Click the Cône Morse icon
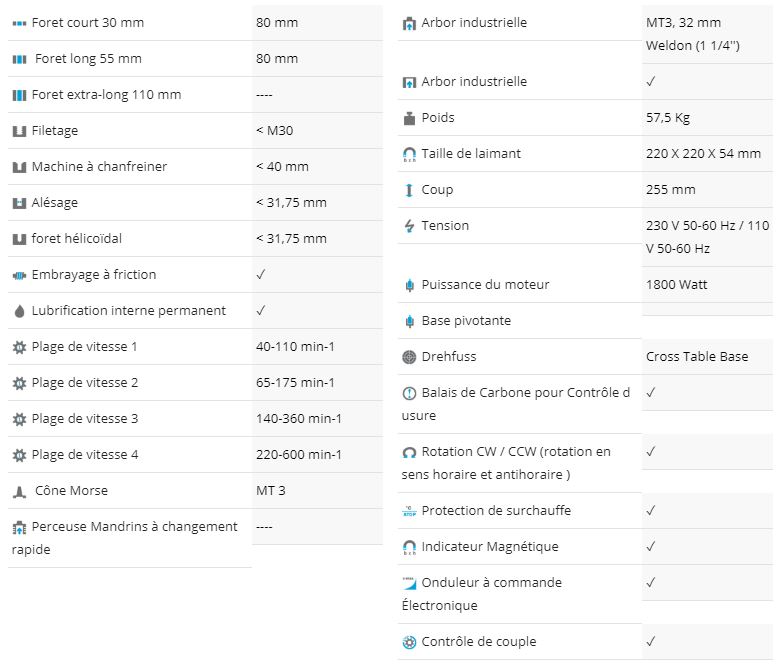 (19, 492)
